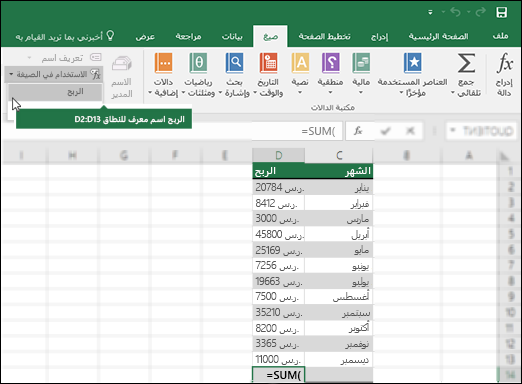The height and width of the screenshot is (384, 522).
Task: Switch to Page Layout tab (تخطيط الصفحة)
Action: [324, 36]
